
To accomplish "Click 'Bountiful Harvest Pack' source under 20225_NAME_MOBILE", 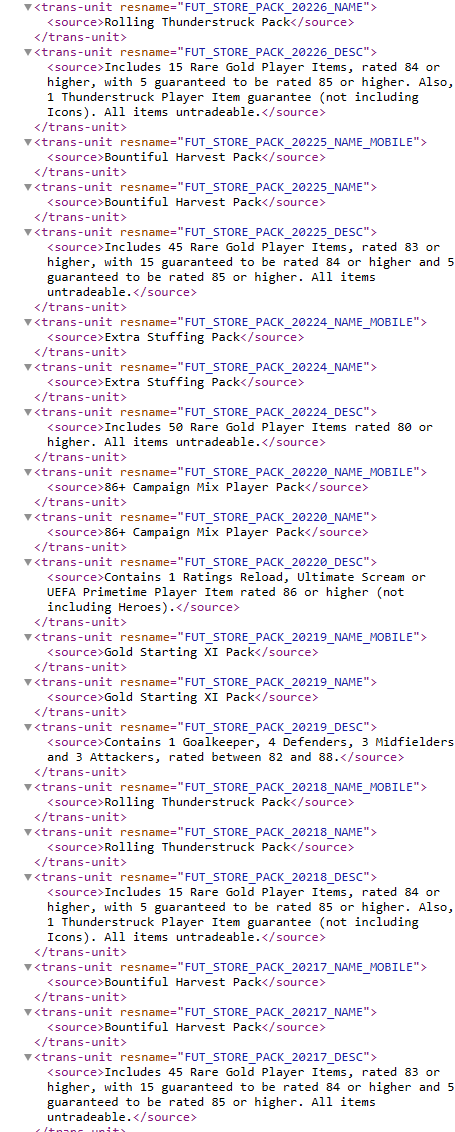I will coord(183,157).
